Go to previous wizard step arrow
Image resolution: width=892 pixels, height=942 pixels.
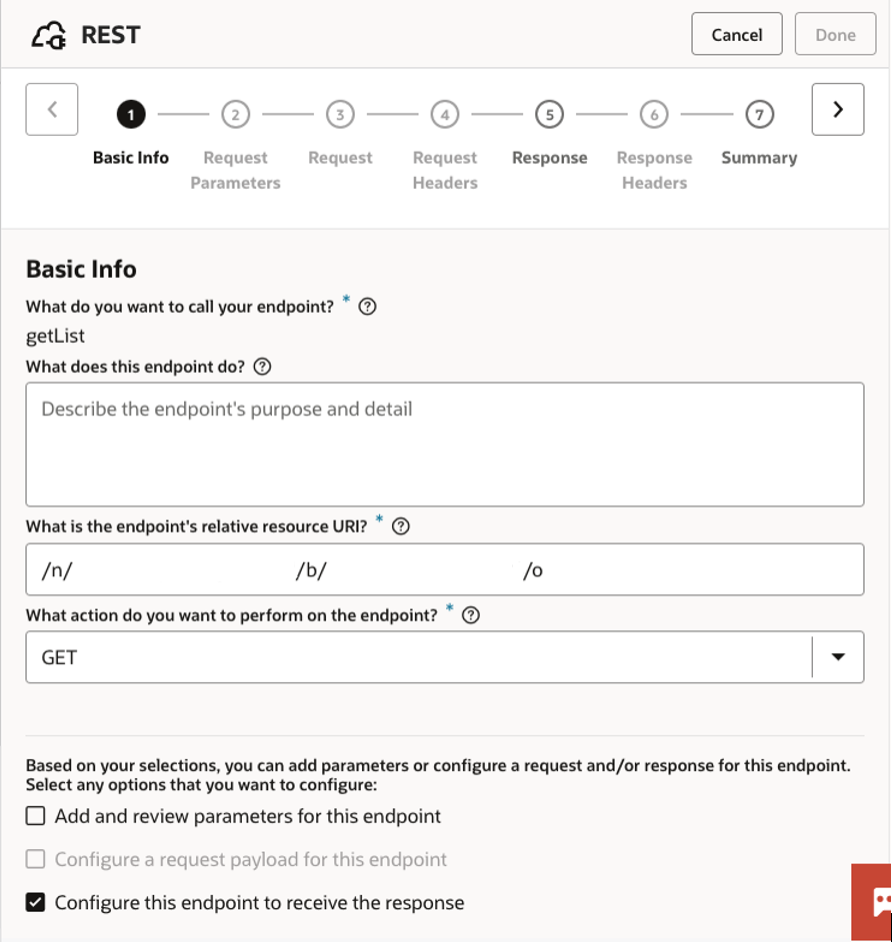point(52,109)
